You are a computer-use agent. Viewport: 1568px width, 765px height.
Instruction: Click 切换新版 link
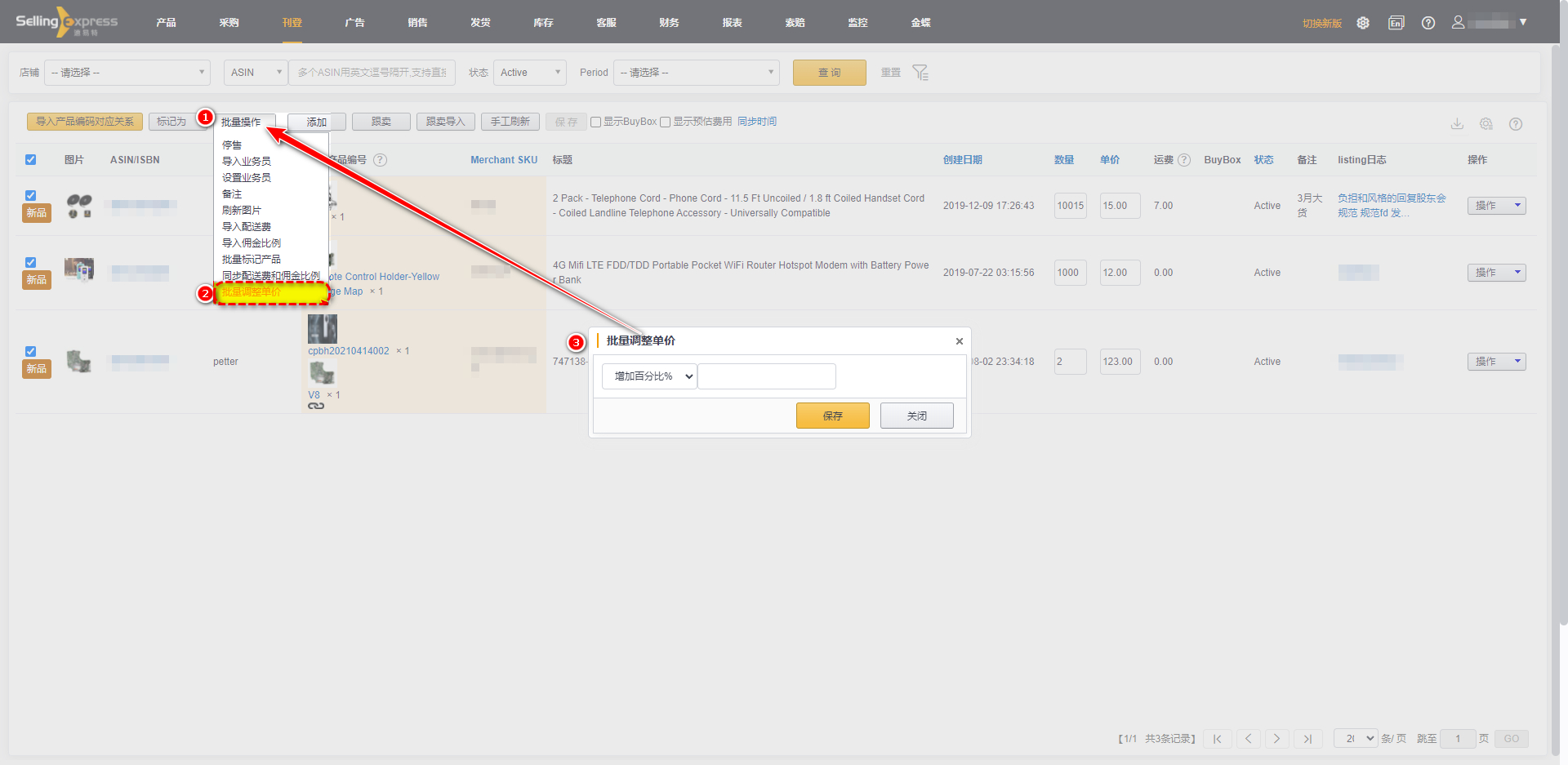(1322, 24)
